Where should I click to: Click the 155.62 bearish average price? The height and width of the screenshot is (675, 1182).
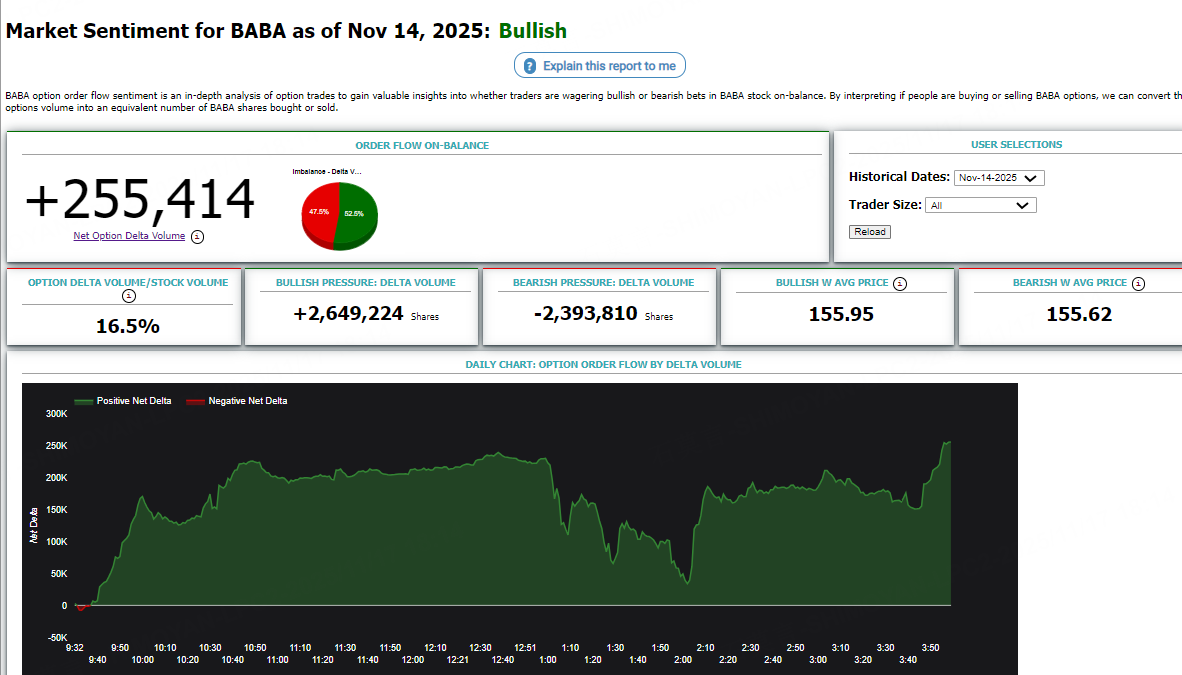[x=1079, y=314]
